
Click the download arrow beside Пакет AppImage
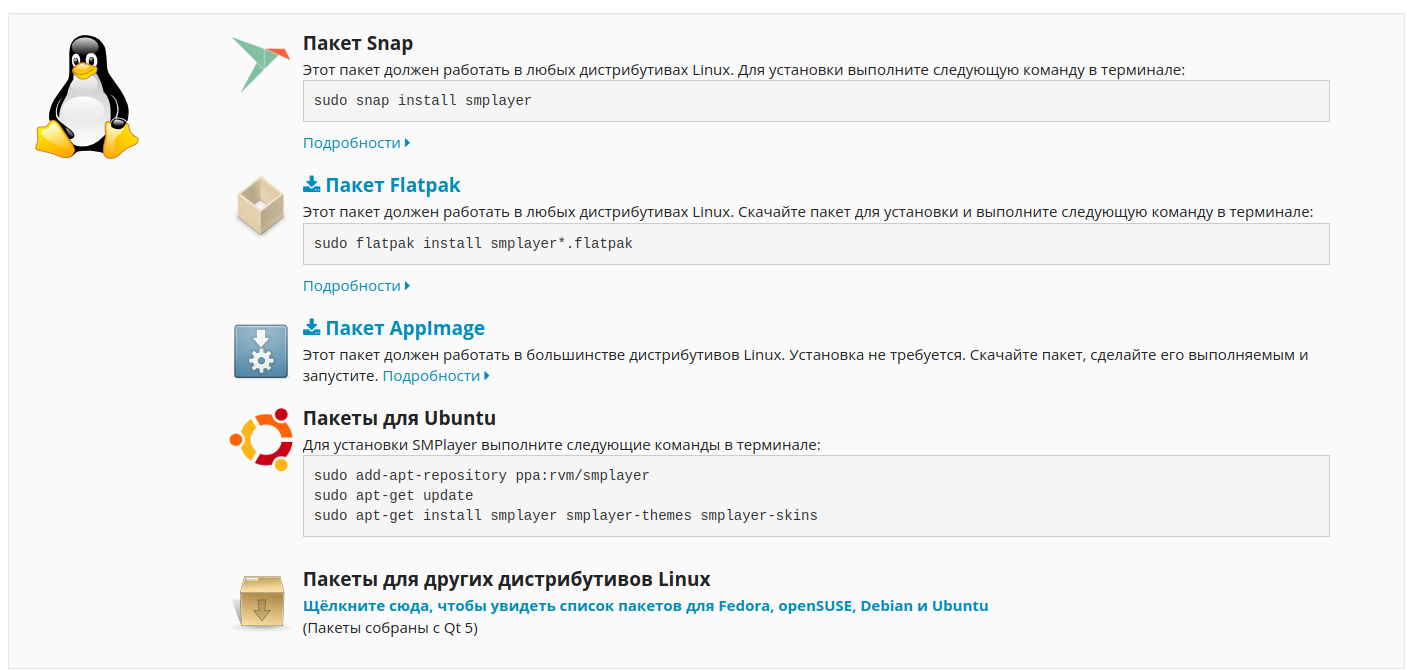point(312,328)
